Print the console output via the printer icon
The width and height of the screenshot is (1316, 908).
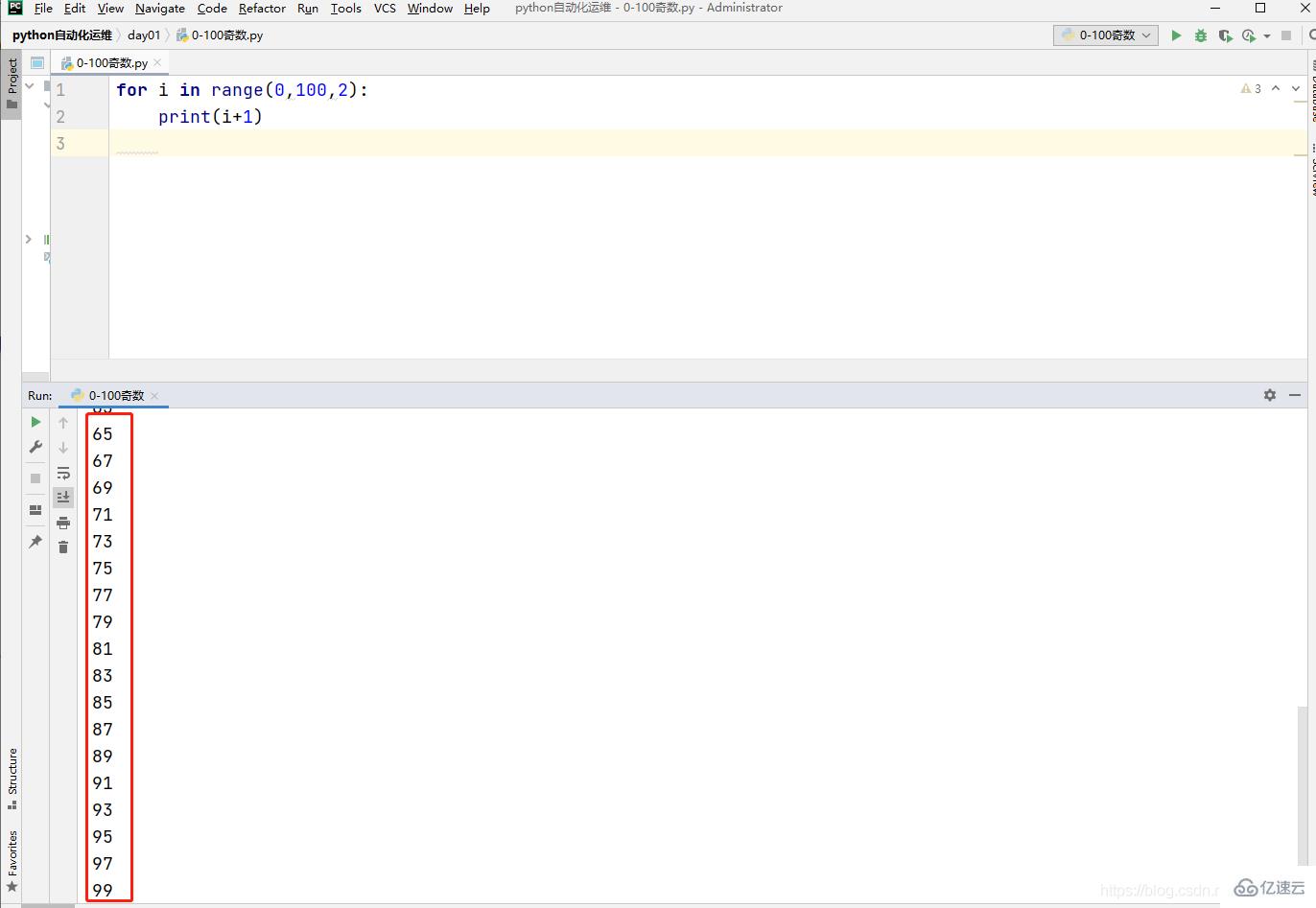[63, 523]
